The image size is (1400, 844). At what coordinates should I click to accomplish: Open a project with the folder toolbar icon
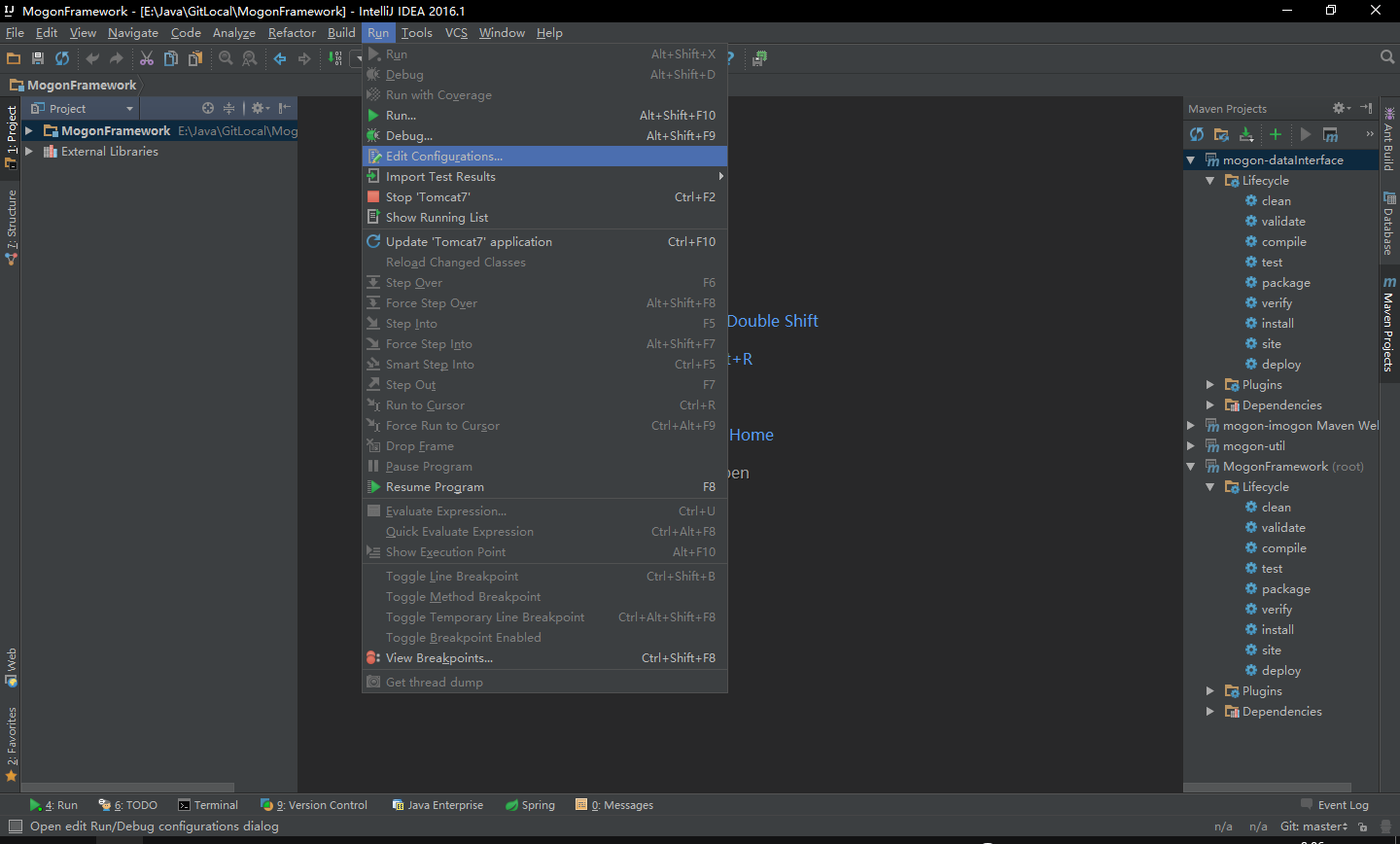click(14, 58)
